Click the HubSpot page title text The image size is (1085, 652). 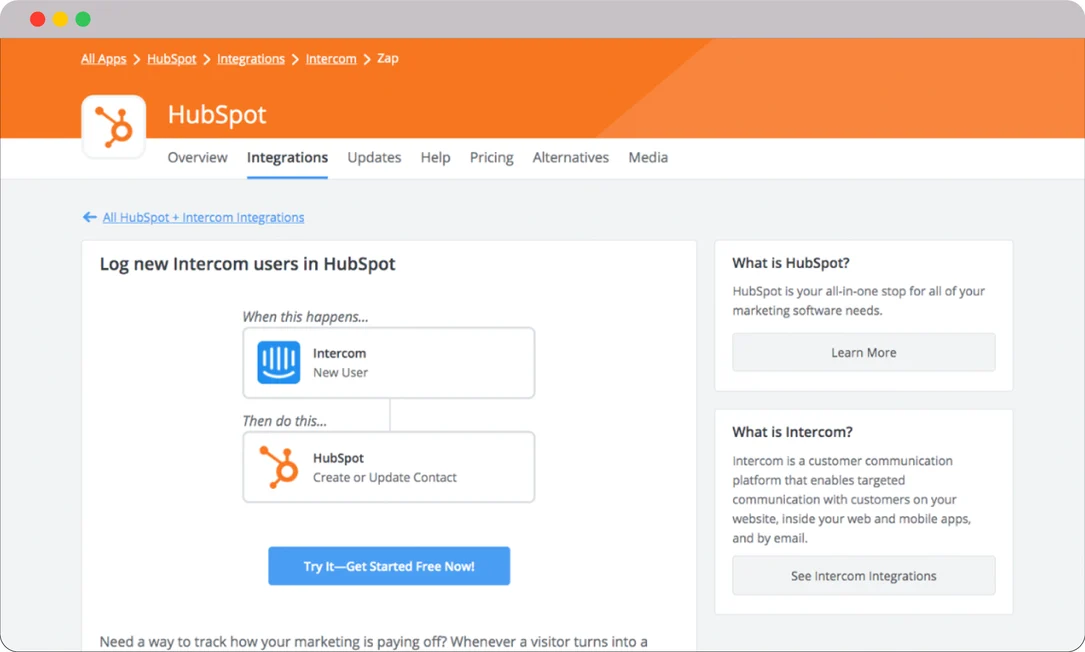tap(217, 114)
